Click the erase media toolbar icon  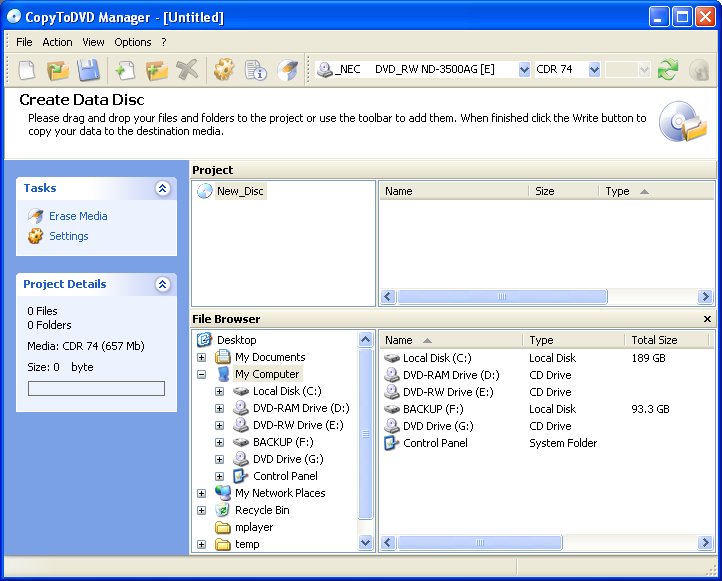pos(288,70)
